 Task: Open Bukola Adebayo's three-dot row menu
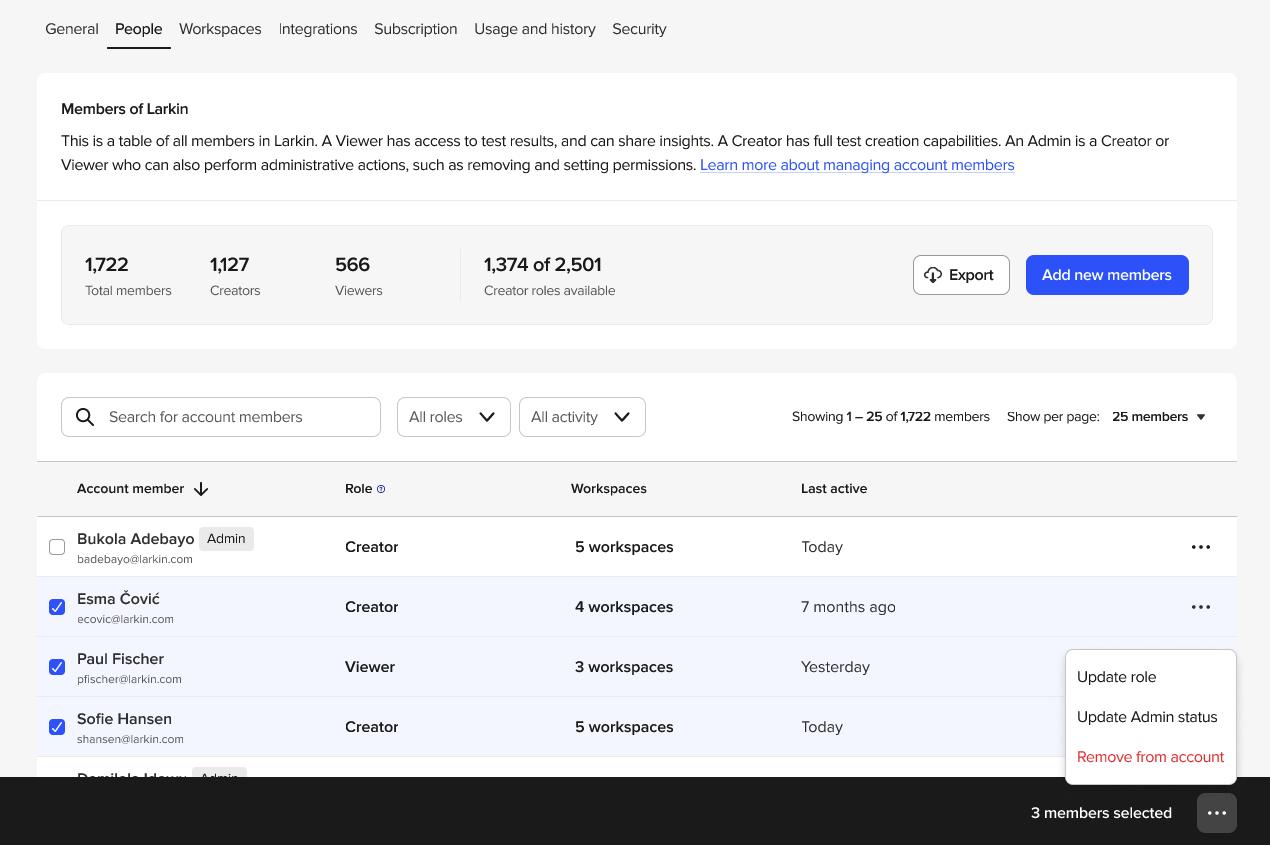click(x=1201, y=547)
